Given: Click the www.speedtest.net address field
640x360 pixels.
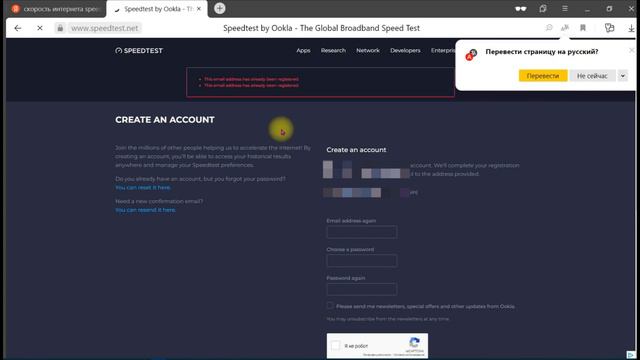Looking at the screenshot, I should tap(105, 28).
